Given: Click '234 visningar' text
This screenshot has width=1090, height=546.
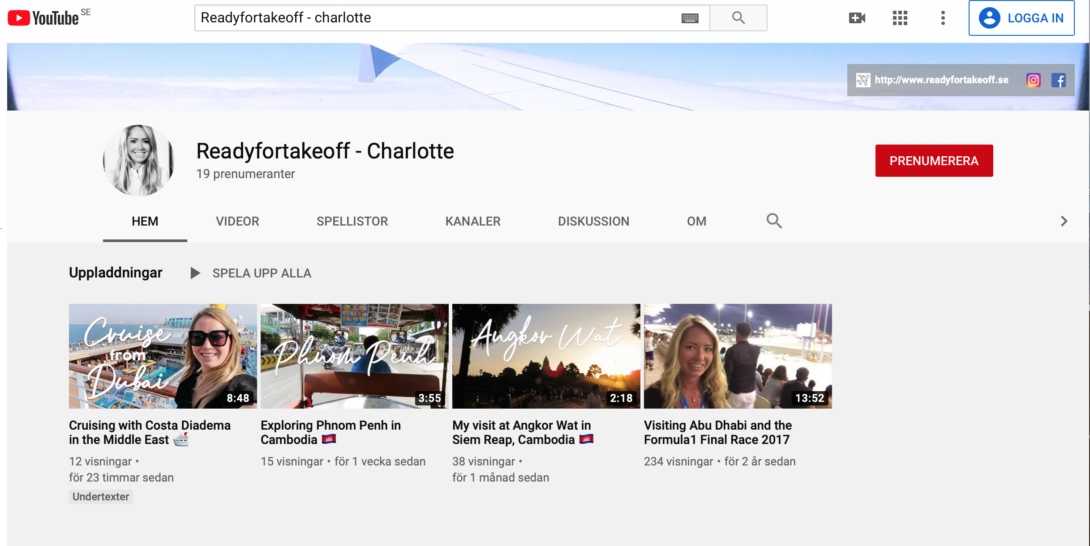Looking at the screenshot, I should pyautogui.click(x=678, y=461).
